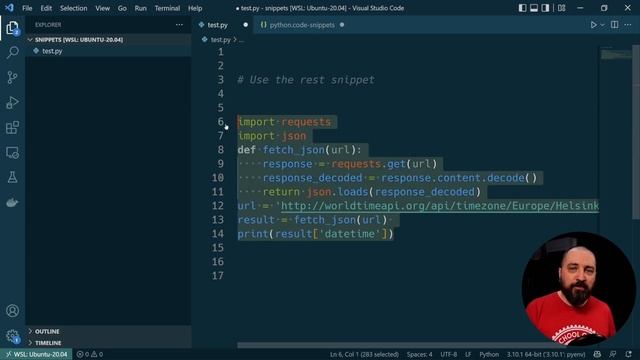Open editor More Actions ellipsis

tap(628, 25)
